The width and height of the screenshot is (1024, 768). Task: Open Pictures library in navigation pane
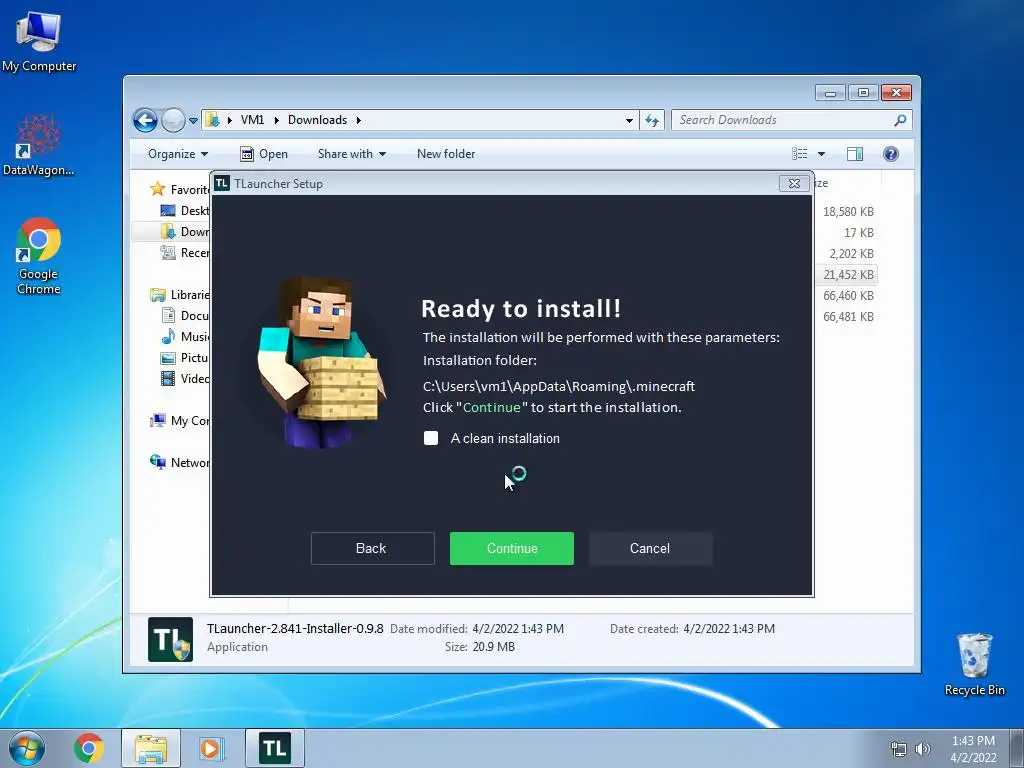coord(185,357)
